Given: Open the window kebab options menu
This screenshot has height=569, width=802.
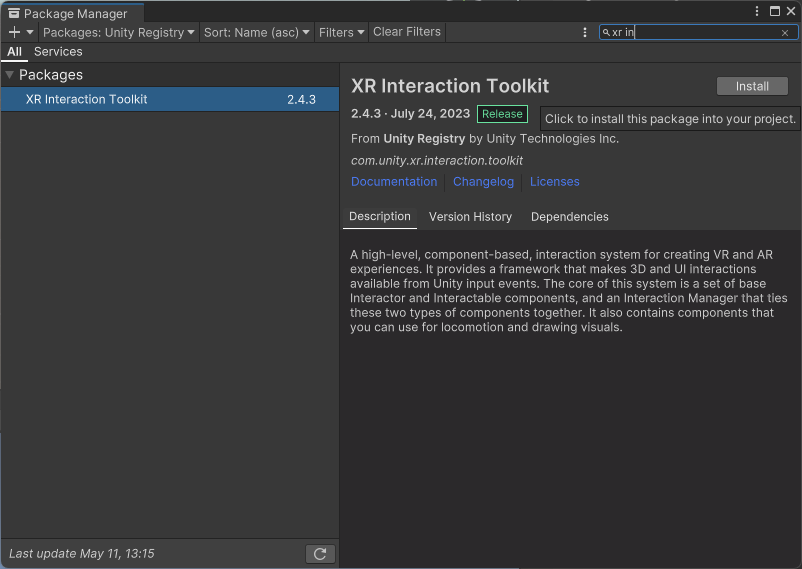Looking at the screenshot, I should click(757, 11).
